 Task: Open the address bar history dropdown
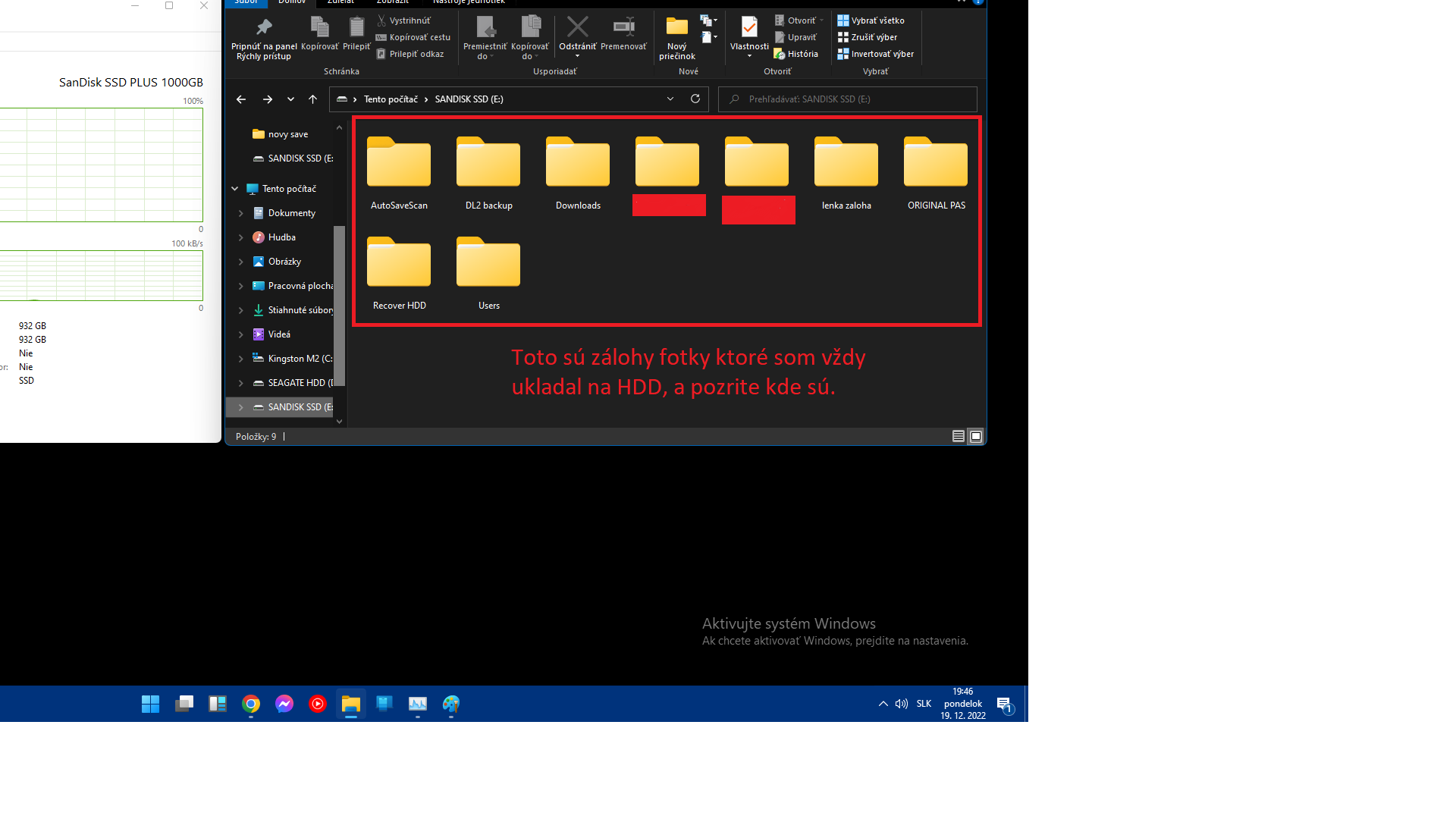670,99
